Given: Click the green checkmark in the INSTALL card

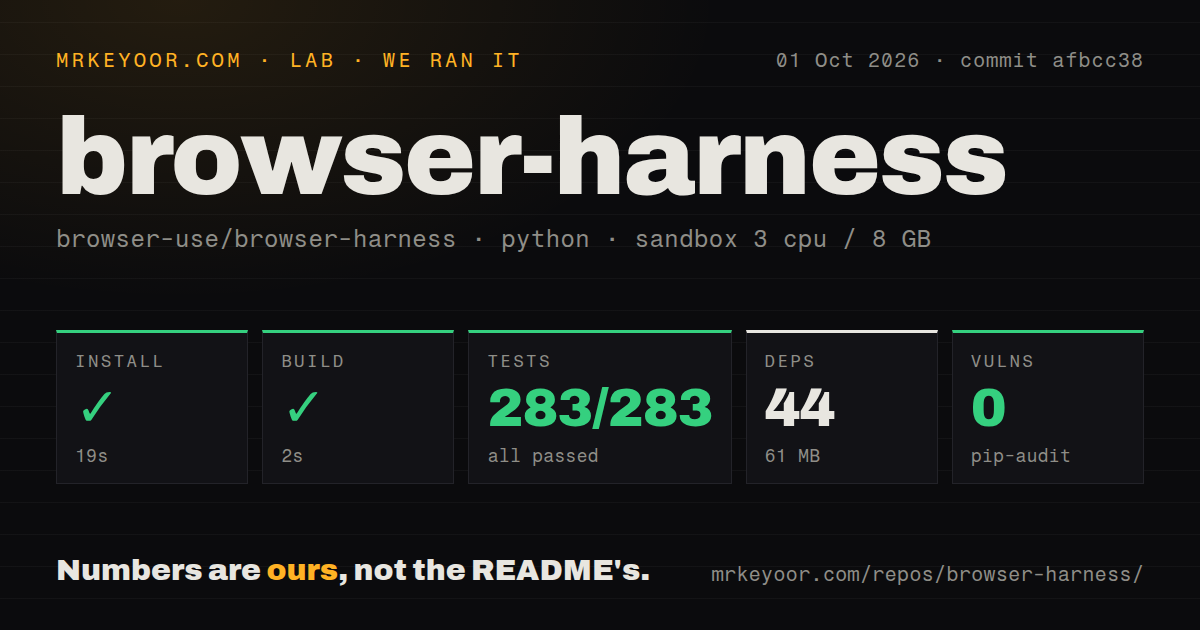Looking at the screenshot, I should click(x=97, y=408).
